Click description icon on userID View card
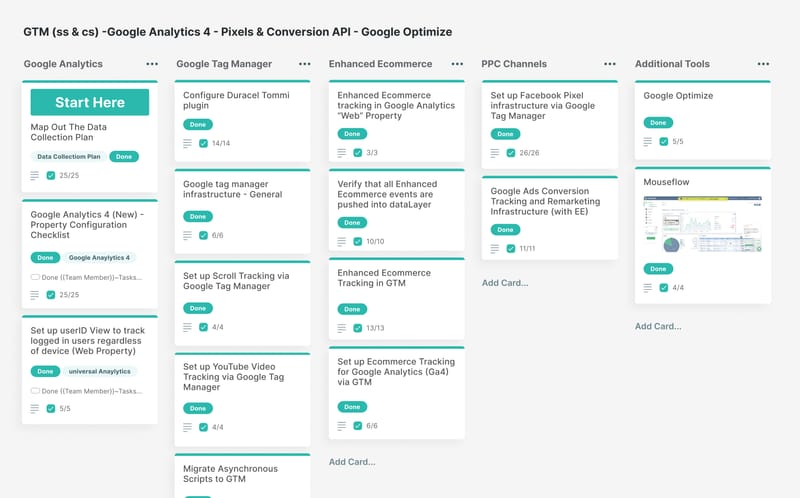The height and width of the screenshot is (498, 800). pyautogui.click(x=34, y=409)
